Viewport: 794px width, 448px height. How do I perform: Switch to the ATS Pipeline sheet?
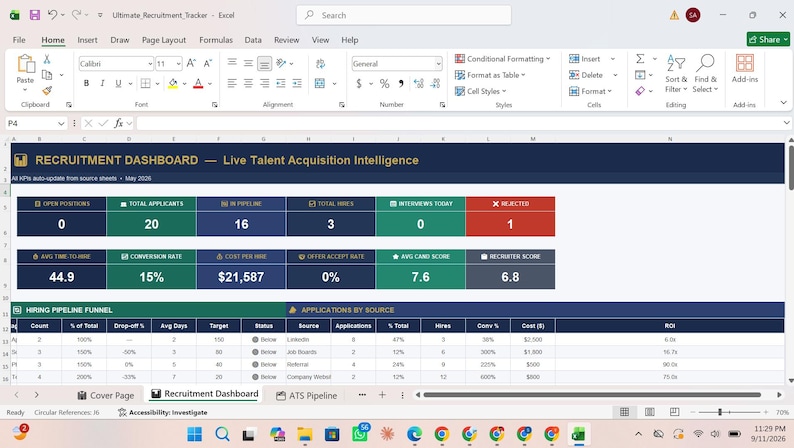point(306,395)
